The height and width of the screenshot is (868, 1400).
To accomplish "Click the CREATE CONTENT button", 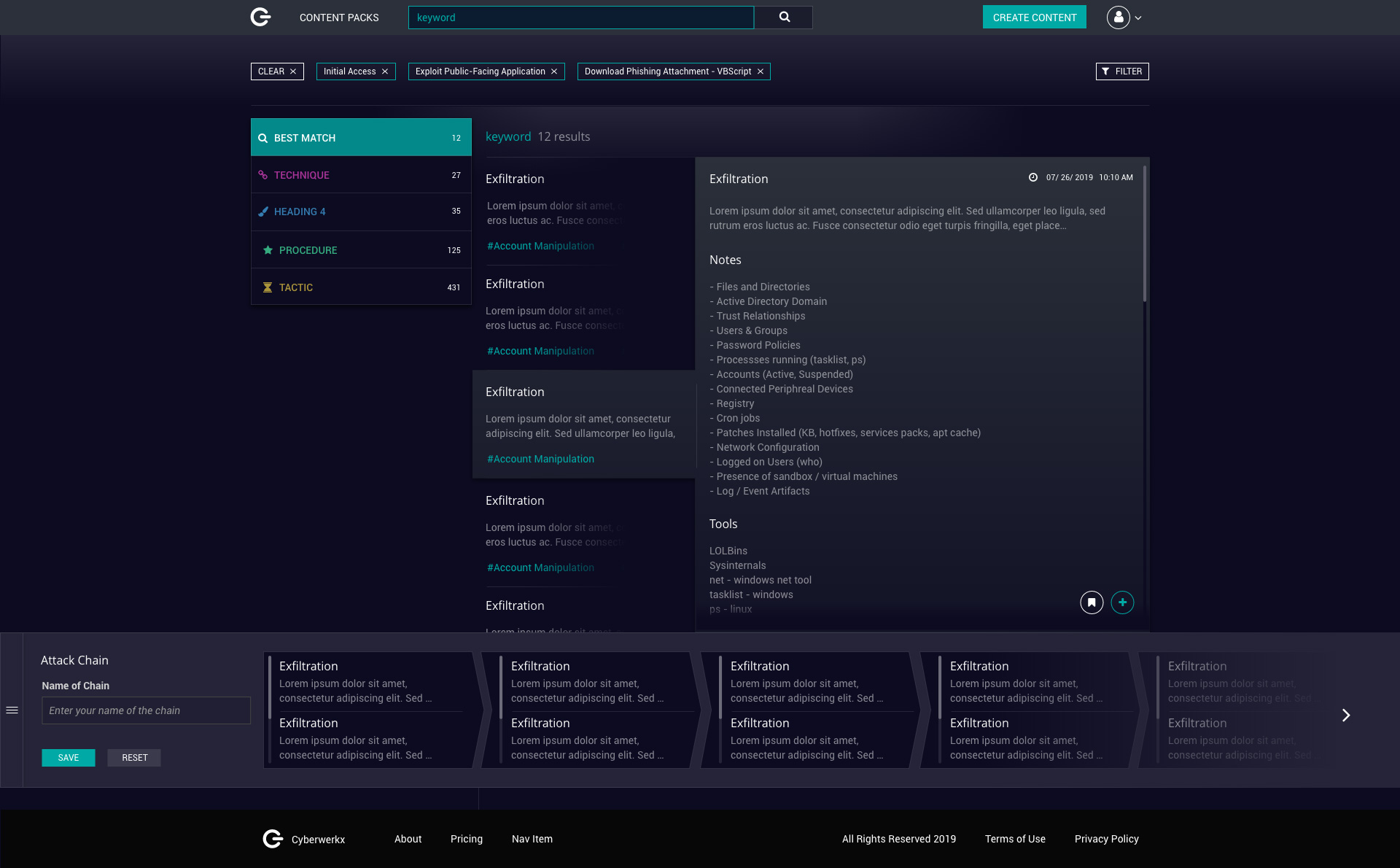I will tap(1034, 17).
